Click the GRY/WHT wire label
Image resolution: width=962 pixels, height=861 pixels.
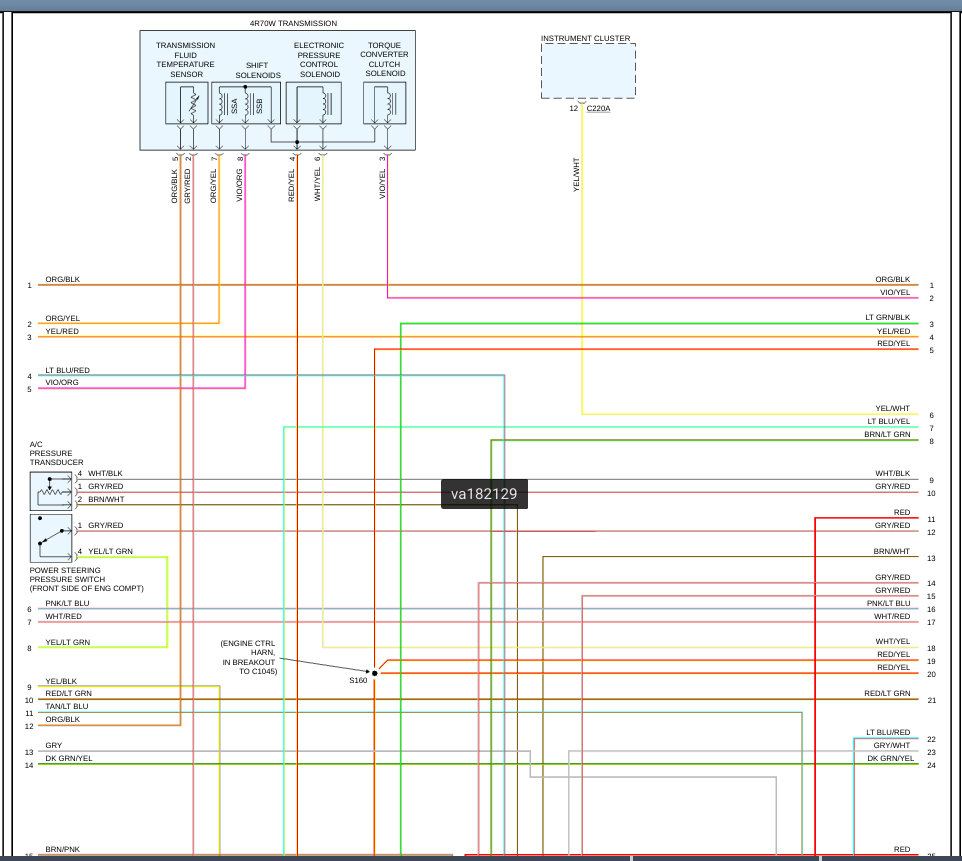point(892,745)
